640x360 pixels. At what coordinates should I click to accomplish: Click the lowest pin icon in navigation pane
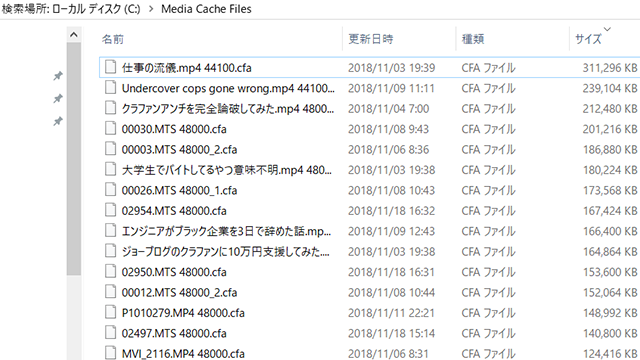(58, 121)
